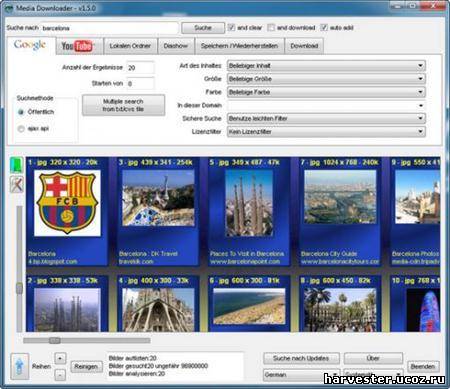This screenshot has height=389, width=450.
Task: Expand the Größe dropdown
Action: tap(326, 79)
